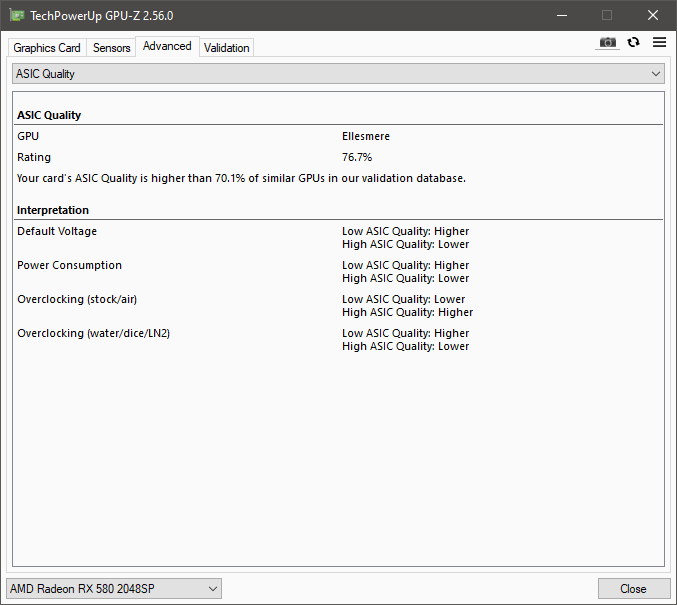Open the hamburger menu icon
The width and height of the screenshot is (677, 605).
point(659,42)
